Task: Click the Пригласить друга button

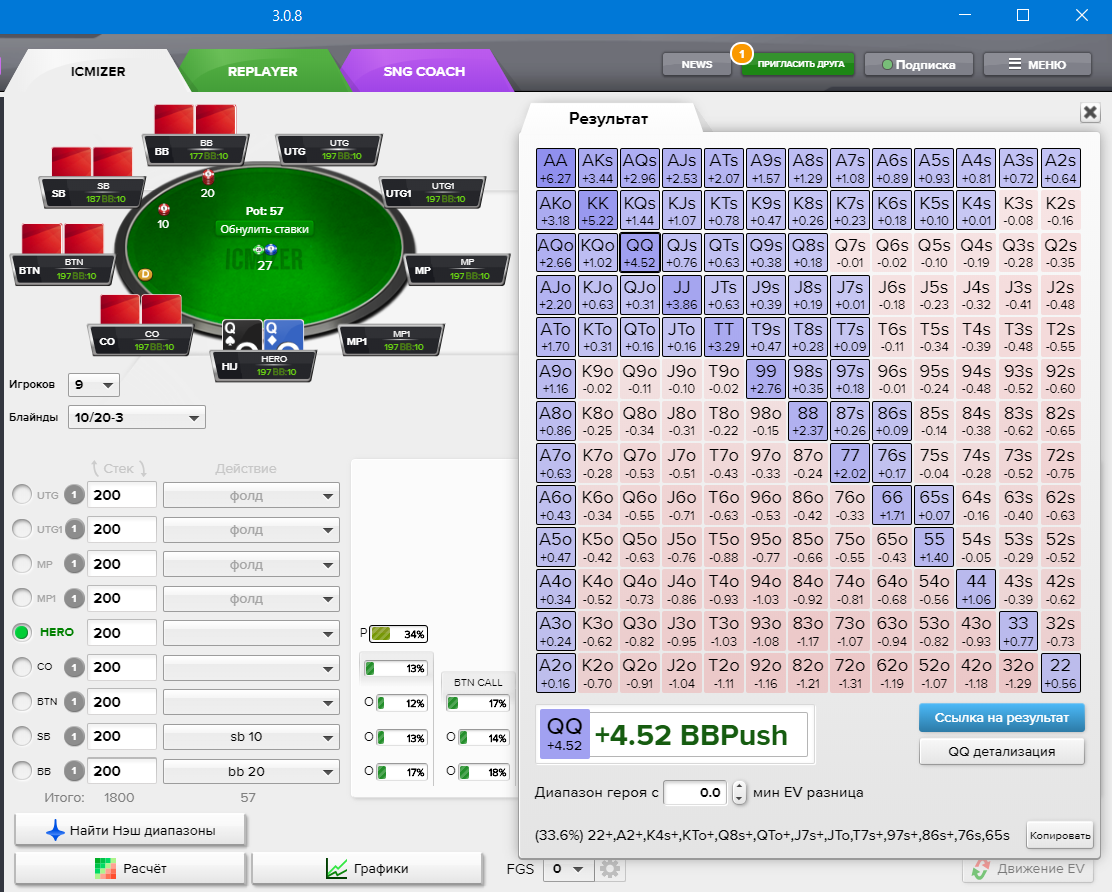Action: coord(800,65)
